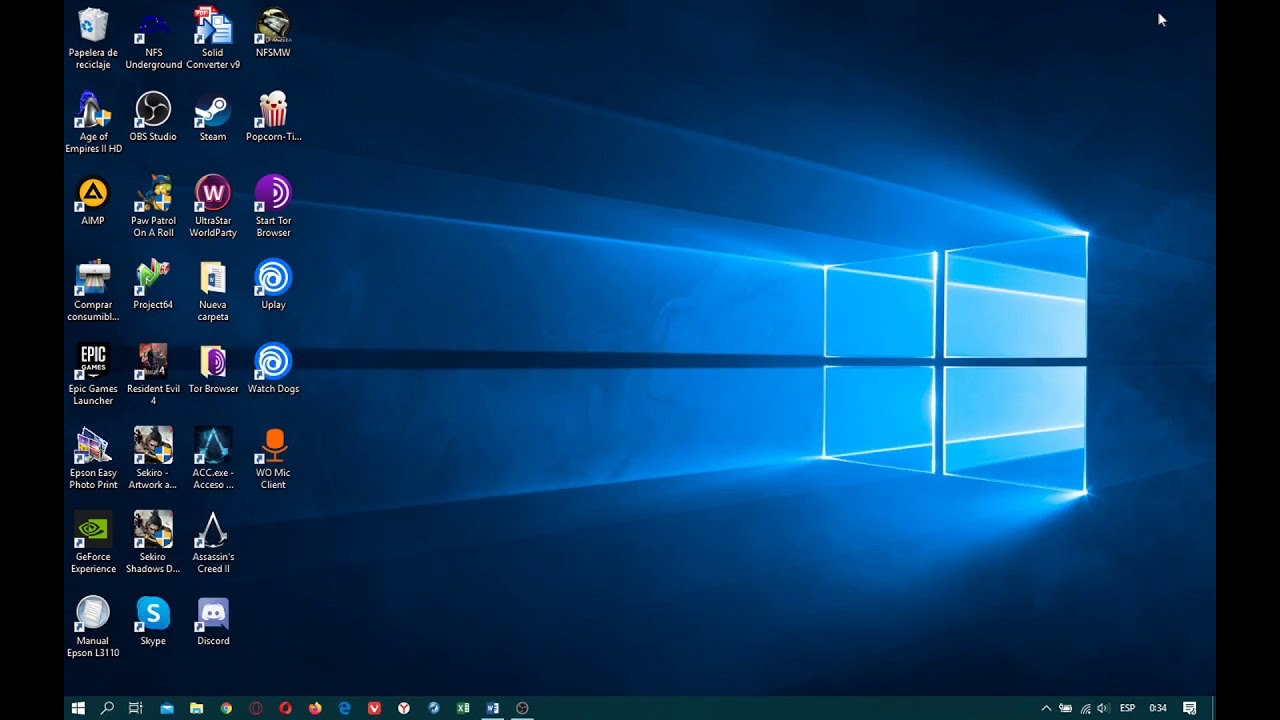Click the GeForce Experience shortcut
The height and width of the screenshot is (720, 1280).
click(x=93, y=543)
